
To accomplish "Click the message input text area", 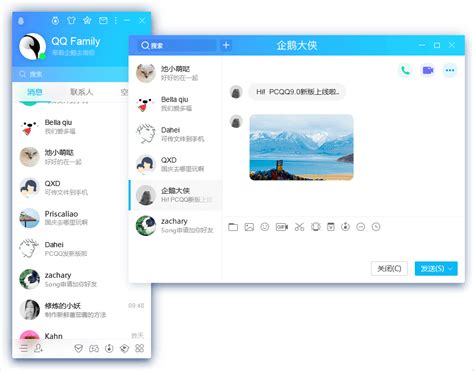I will [343, 247].
